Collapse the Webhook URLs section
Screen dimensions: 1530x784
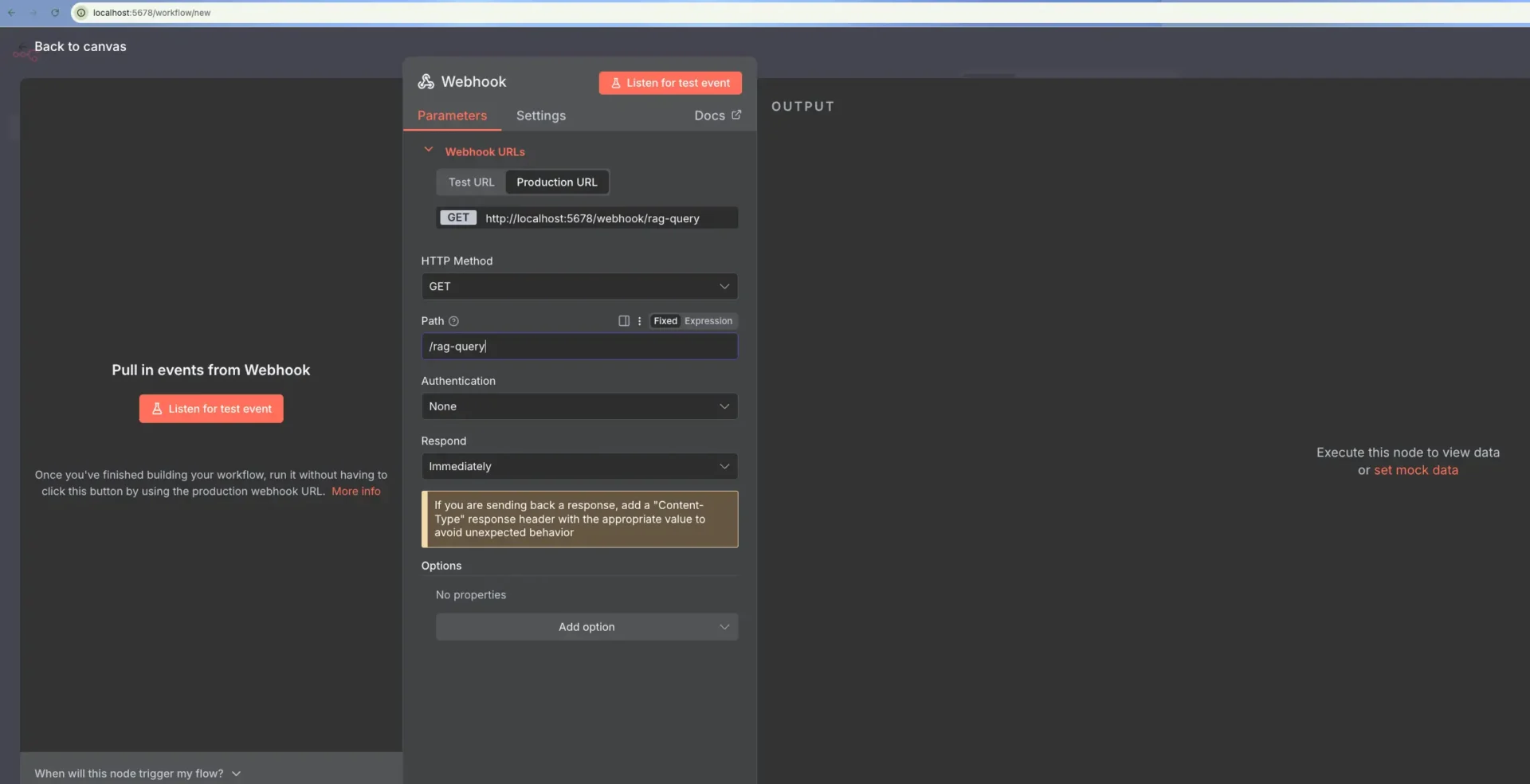pos(429,150)
